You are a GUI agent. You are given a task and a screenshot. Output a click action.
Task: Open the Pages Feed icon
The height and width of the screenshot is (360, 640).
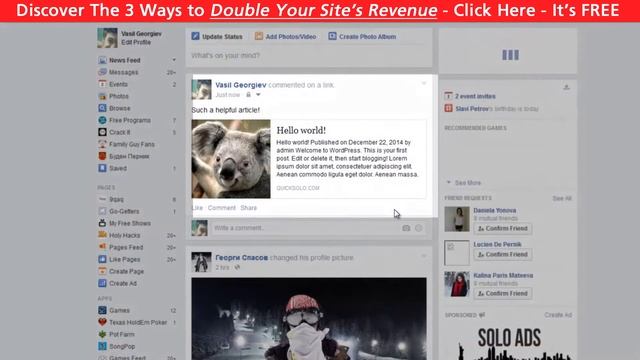(x=102, y=247)
